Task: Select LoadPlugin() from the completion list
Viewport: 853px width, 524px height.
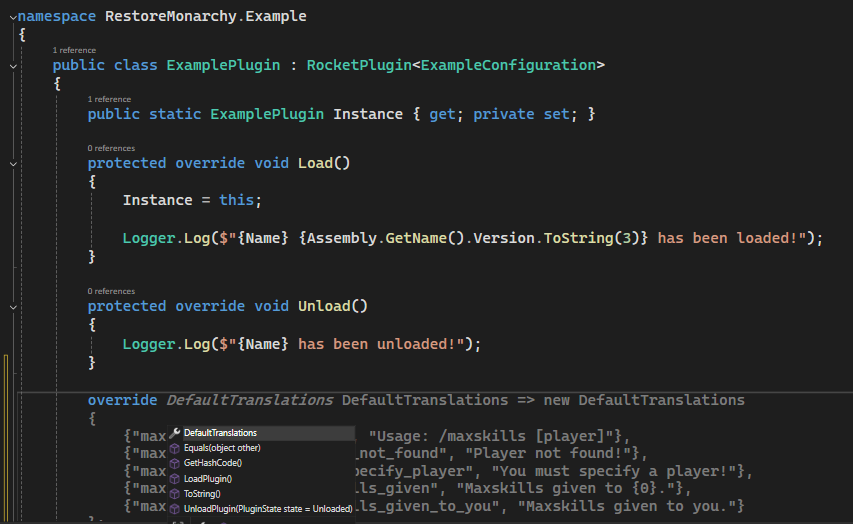Action: point(207,478)
